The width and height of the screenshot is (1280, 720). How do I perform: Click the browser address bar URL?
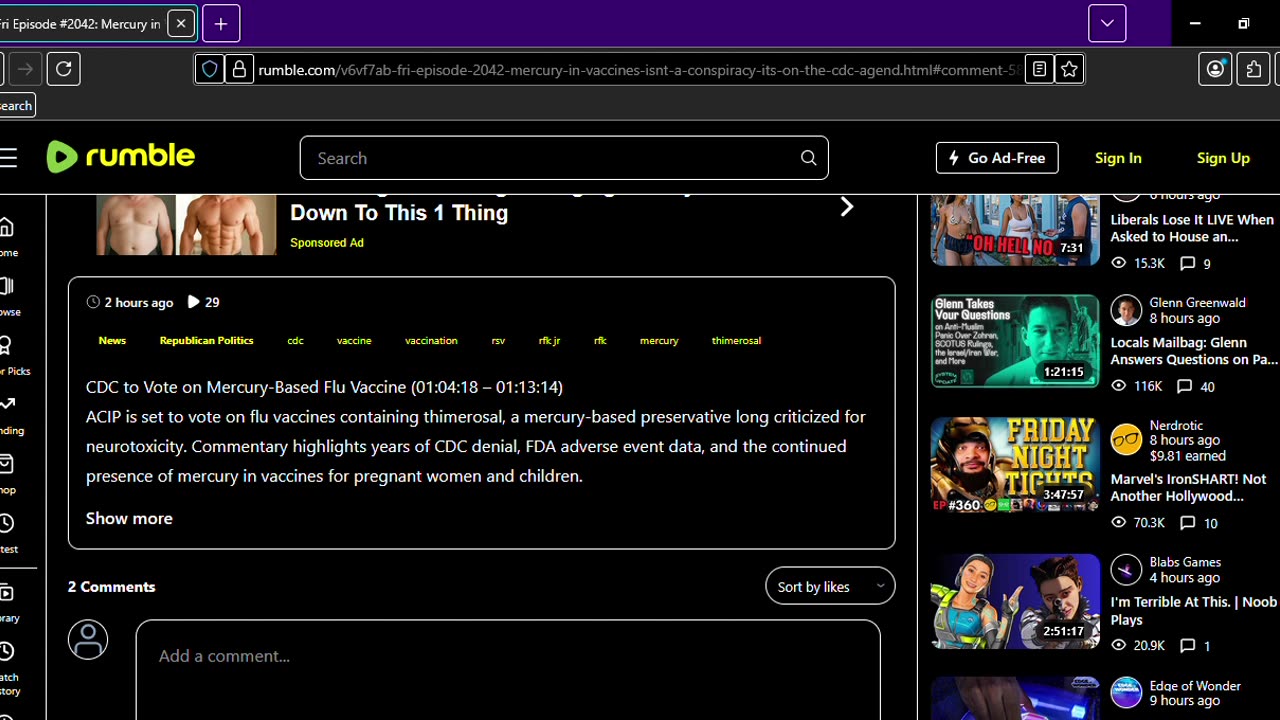tap(638, 69)
